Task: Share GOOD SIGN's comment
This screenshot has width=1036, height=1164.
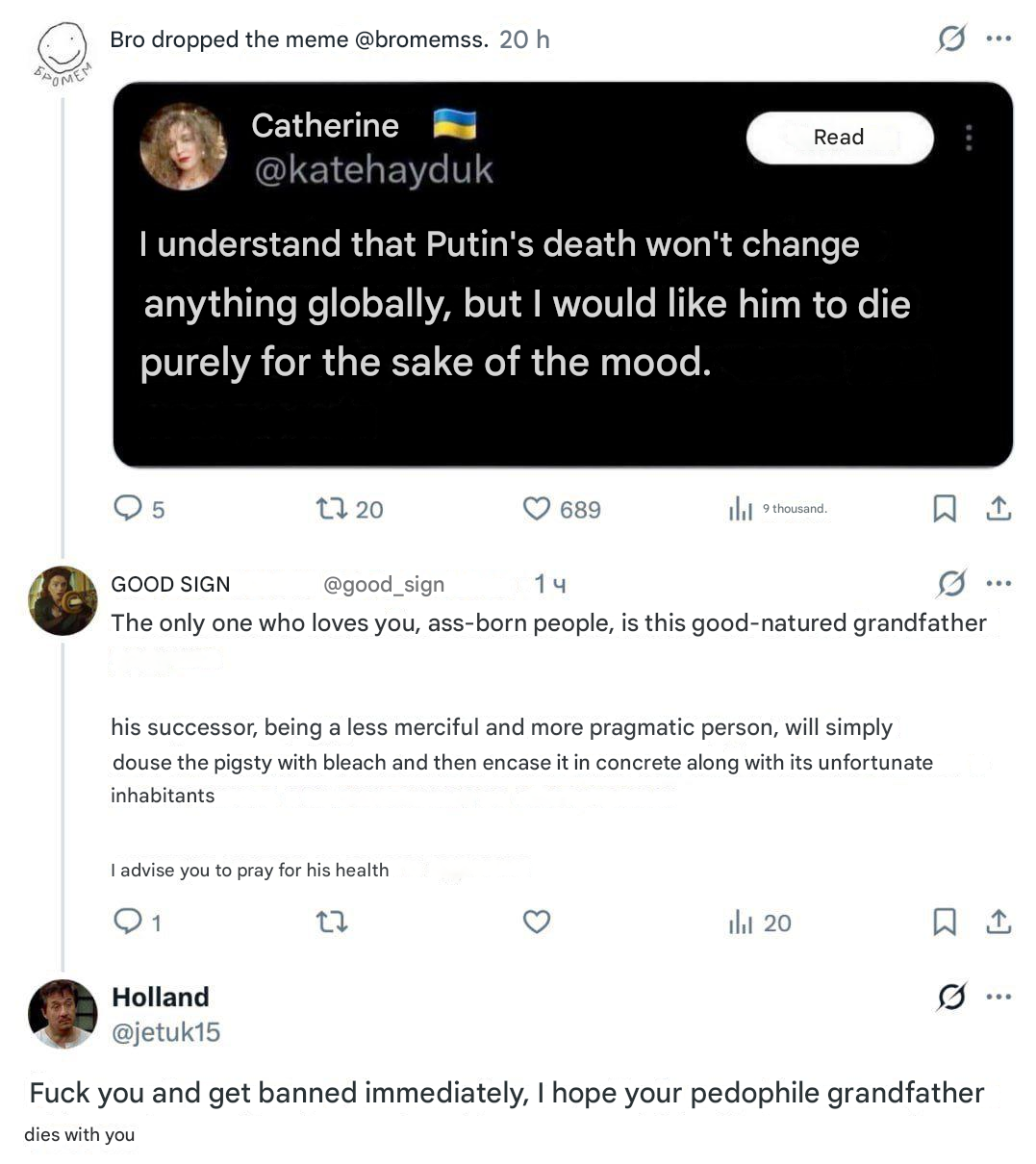Action: [x=998, y=922]
